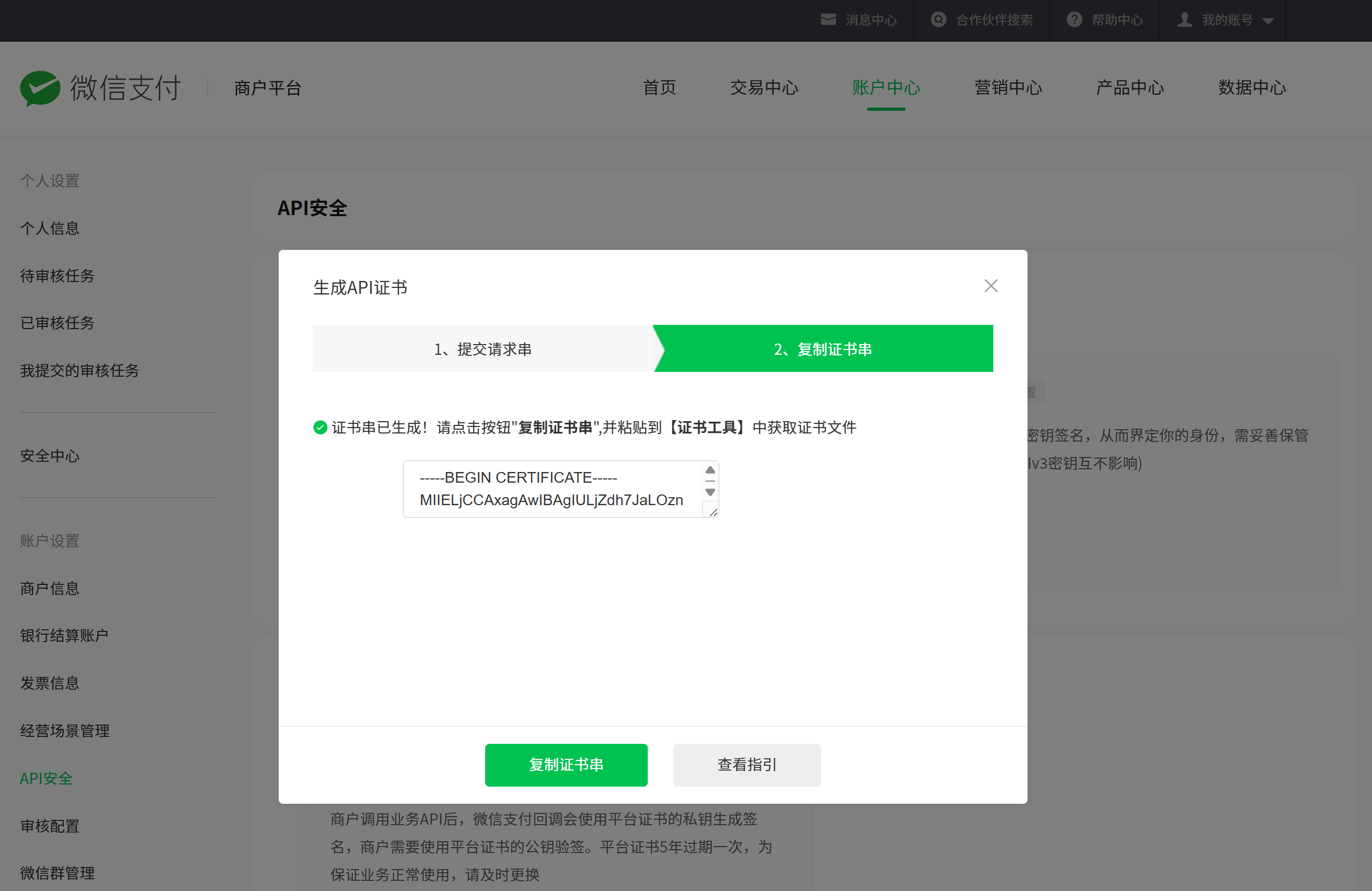Image resolution: width=1372 pixels, height=891 pixels.
Task: Open 交易中心 in the top navigation
Action: 764,88
